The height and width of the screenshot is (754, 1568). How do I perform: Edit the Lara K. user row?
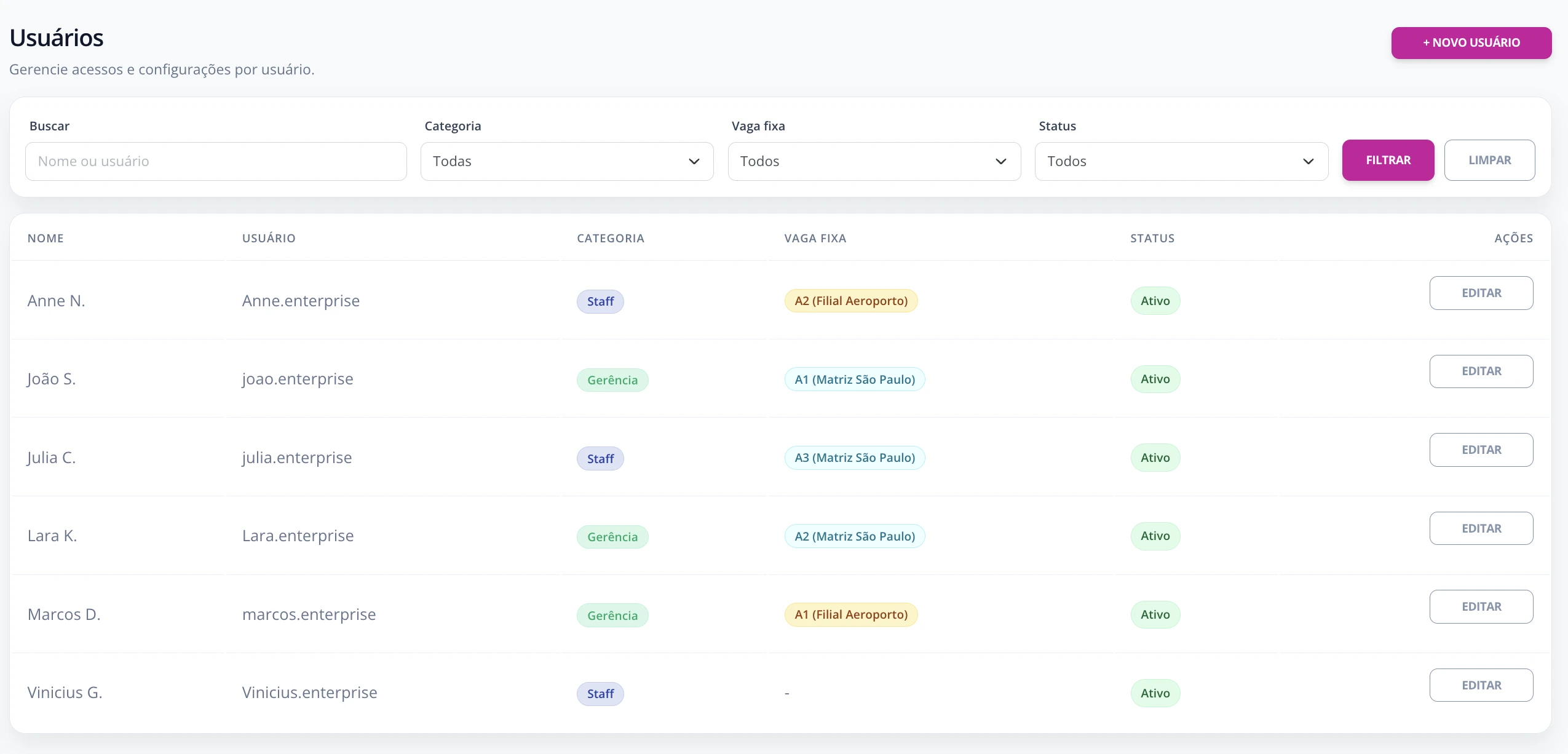pyautogui.click(x=1481, y=528)
